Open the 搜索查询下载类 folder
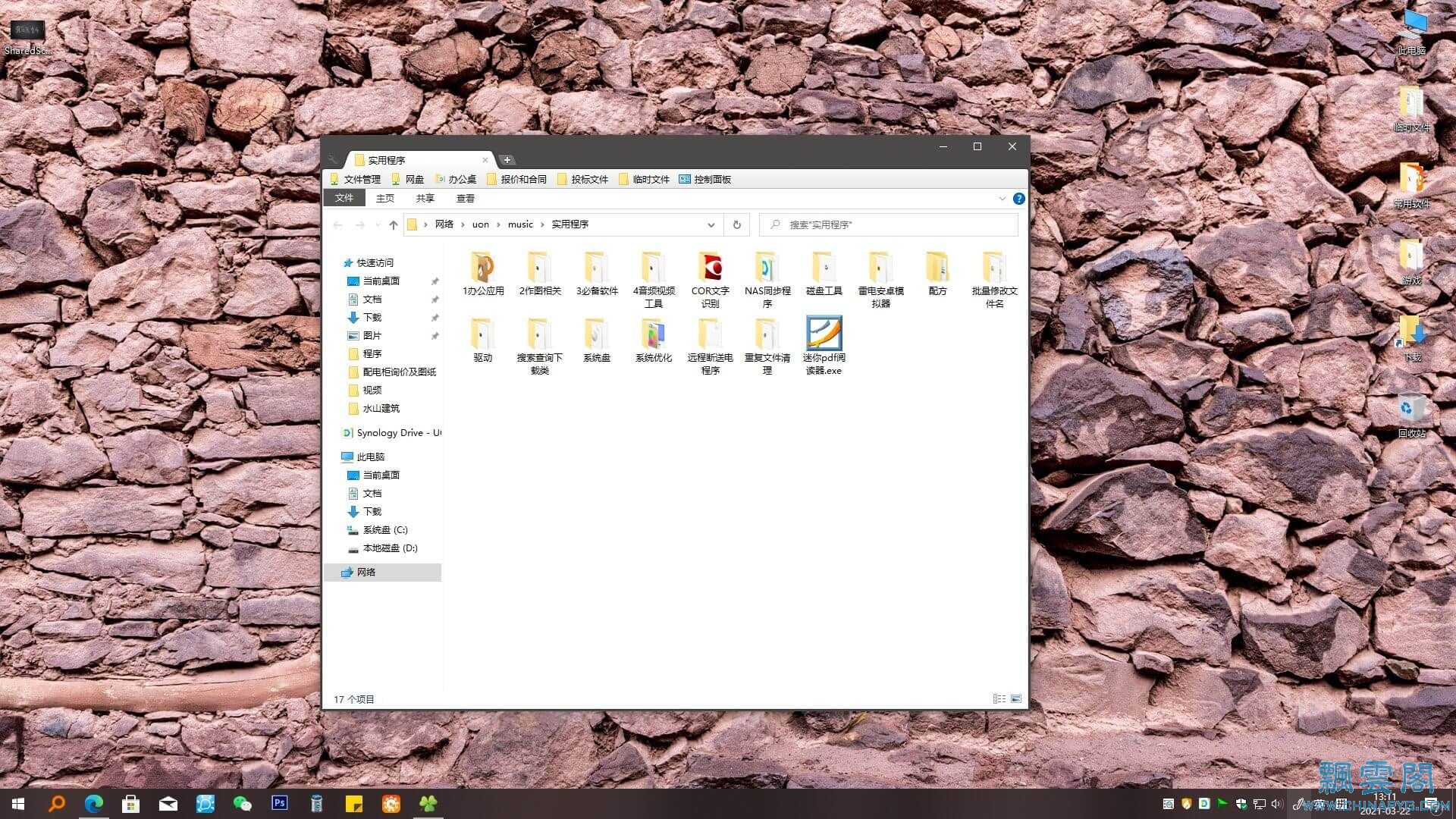Image resolution: width=1456 pixels, height=819 pixels. click(x=540, y=347)
